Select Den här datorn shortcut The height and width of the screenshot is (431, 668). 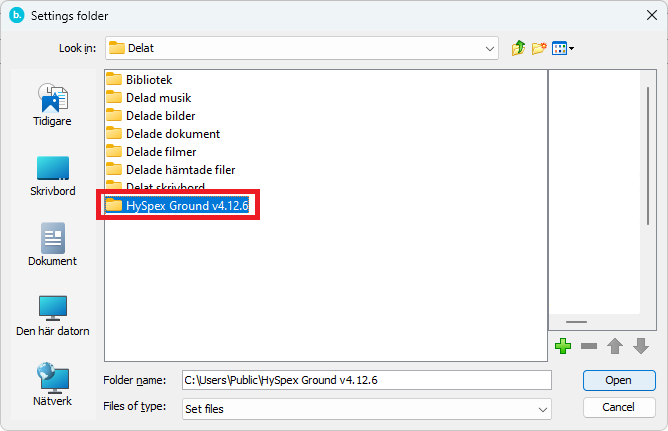pyautogui.click(x=52, y=315)
